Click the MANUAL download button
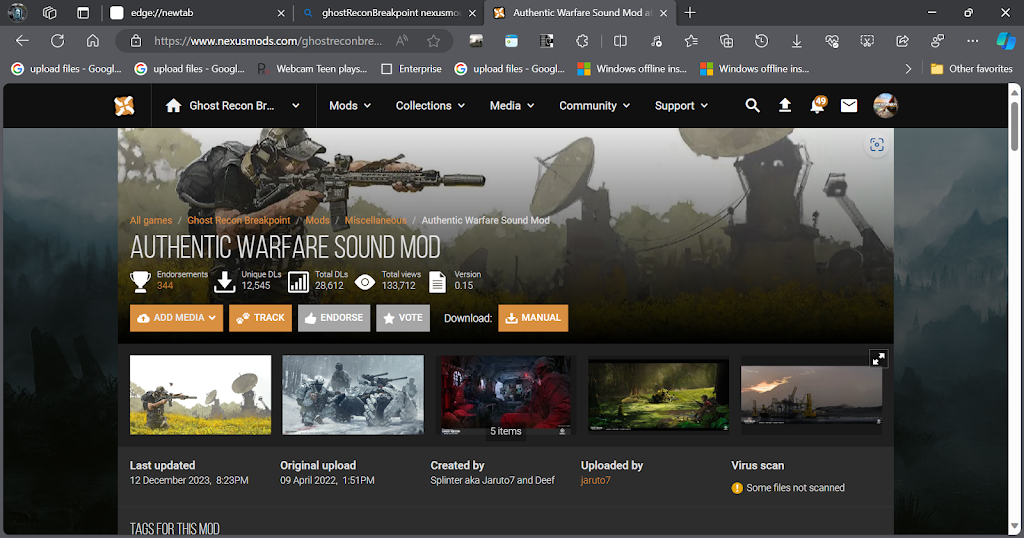 click(x=533, y=318)
